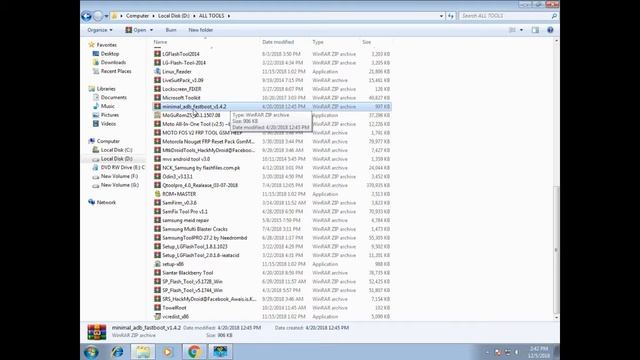Image resolution: width=640 pixels, height=360 pixels.
Task: Select the file Sianter Blackberry Tool
Action: (187, 273)
